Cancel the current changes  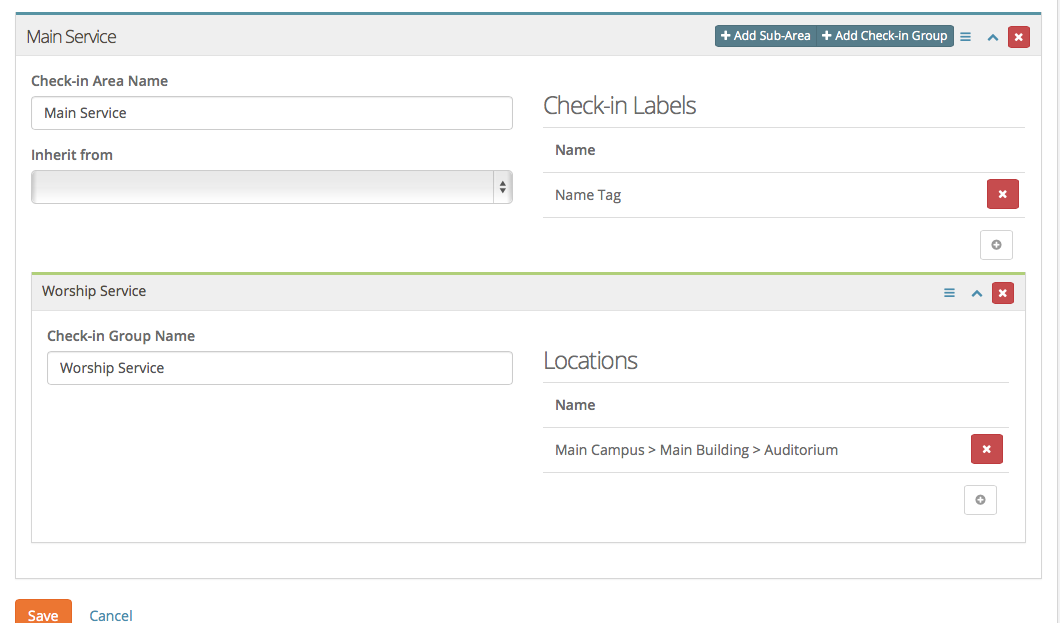click(110, 614)
